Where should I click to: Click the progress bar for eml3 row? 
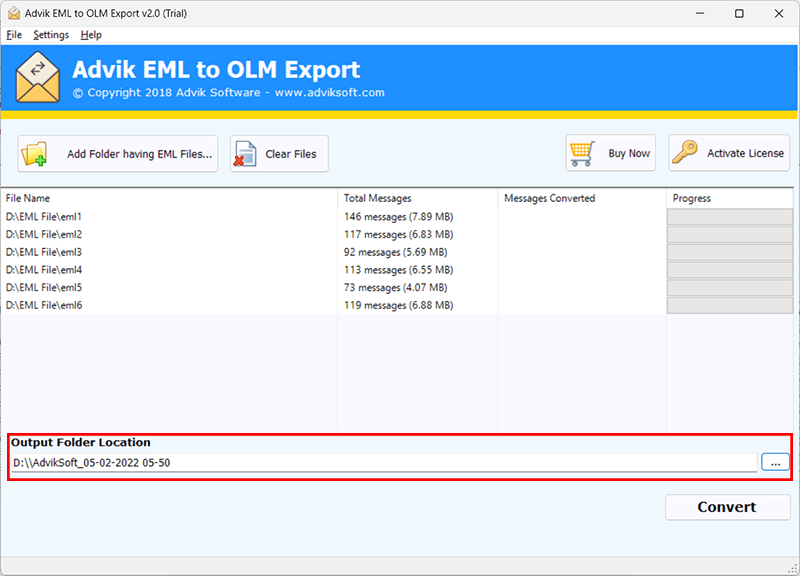730,252
